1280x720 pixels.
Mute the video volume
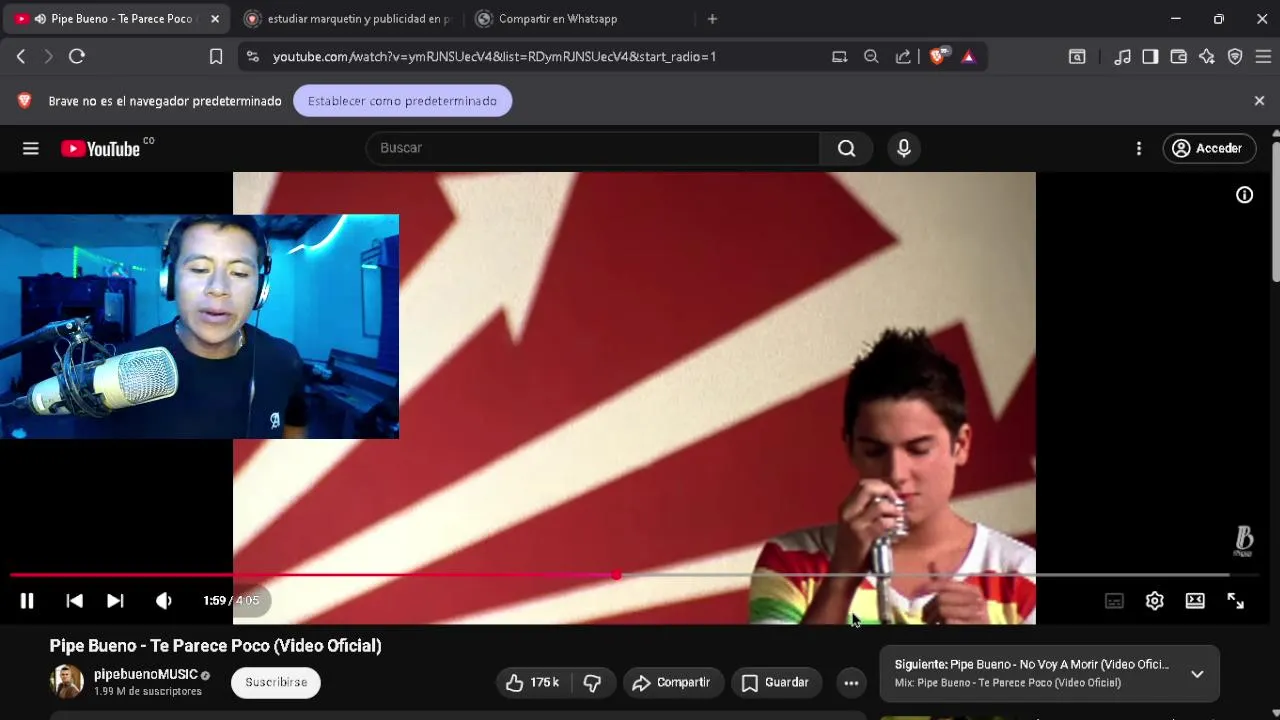pyautogui.click(x=164, y=600)
